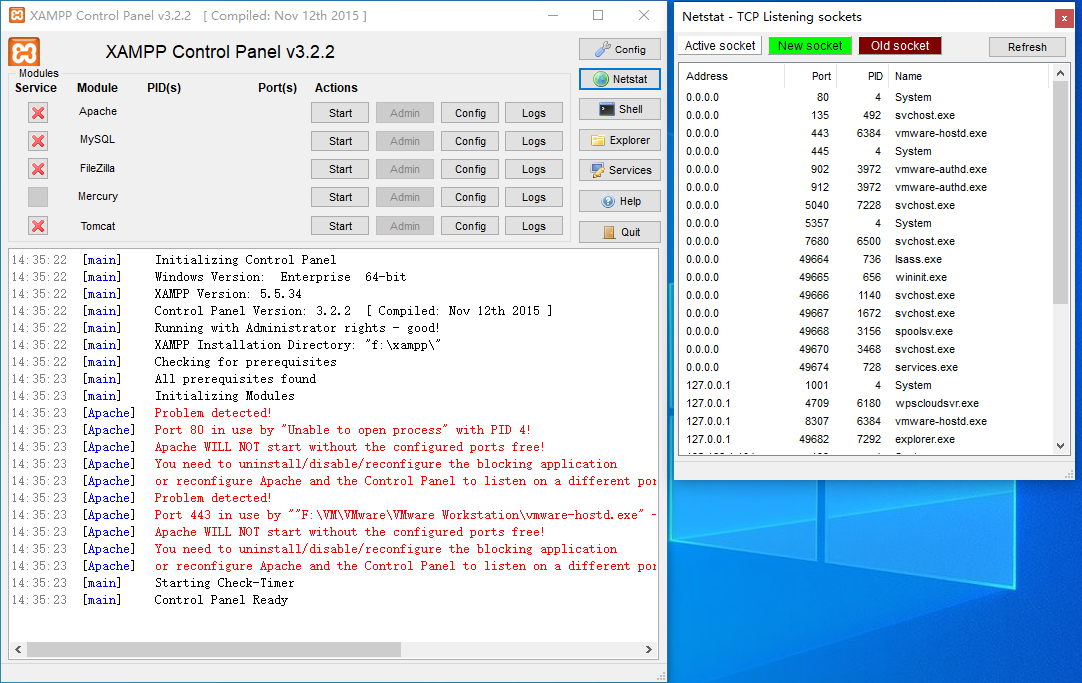Sort Netstat list by Address column

732,76
